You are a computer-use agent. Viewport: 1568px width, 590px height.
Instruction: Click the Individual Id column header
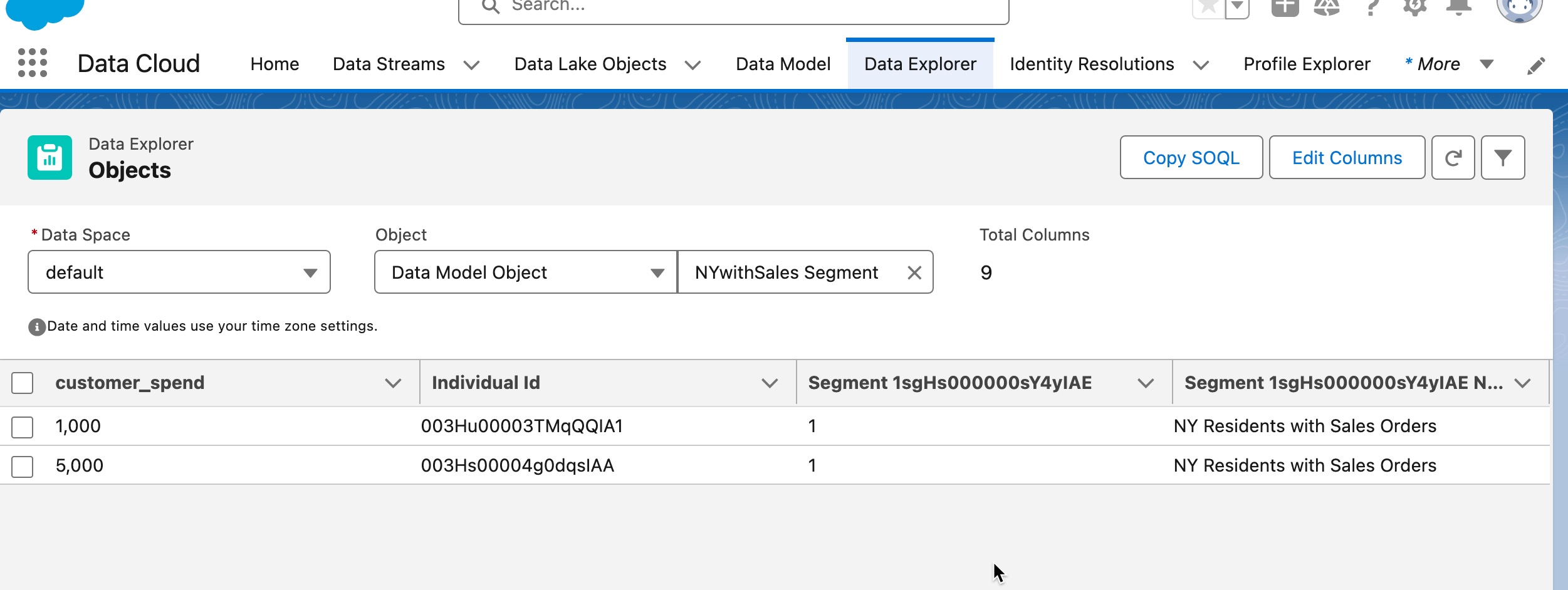tap(486, 383)
